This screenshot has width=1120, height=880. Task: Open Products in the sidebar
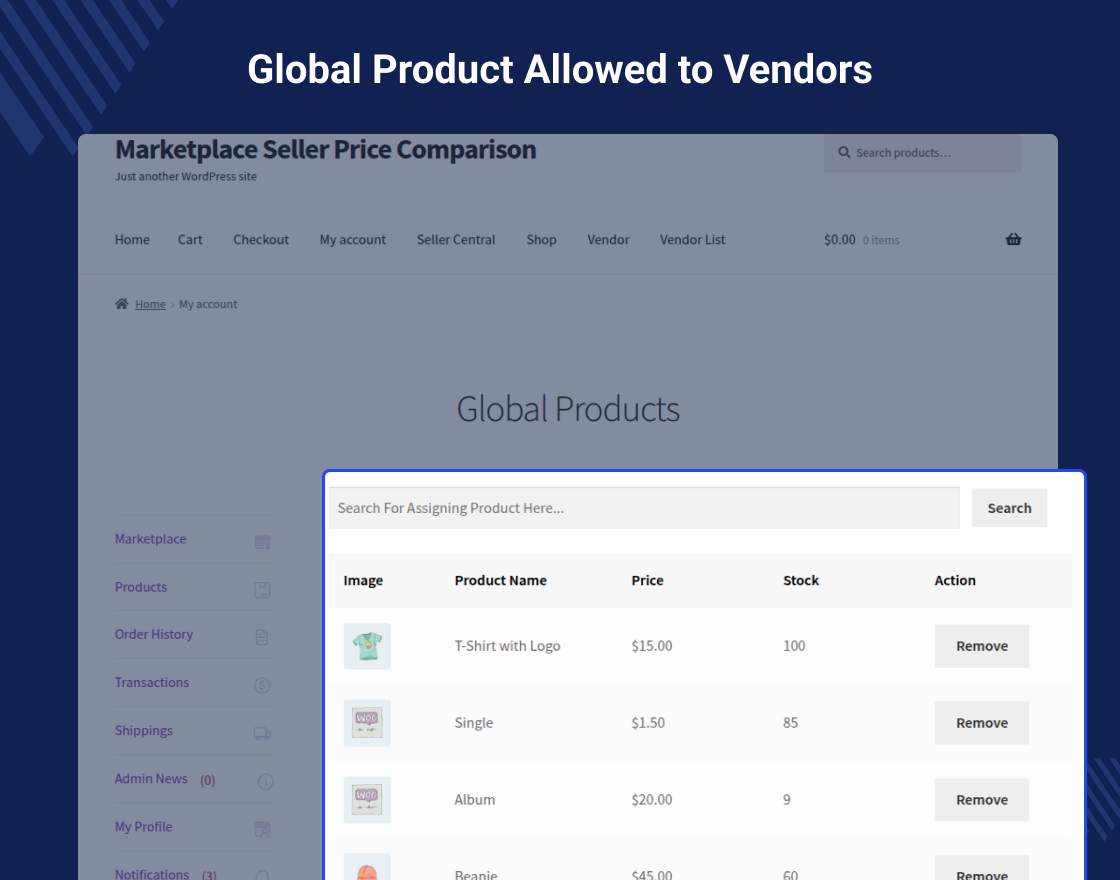point(141,587)
